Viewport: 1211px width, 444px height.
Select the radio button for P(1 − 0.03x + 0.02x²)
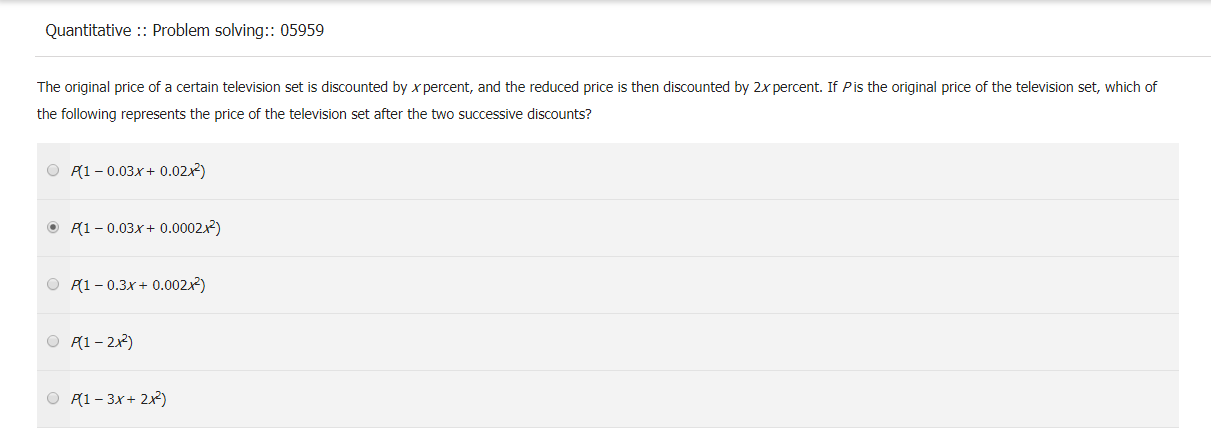point(53,171)
